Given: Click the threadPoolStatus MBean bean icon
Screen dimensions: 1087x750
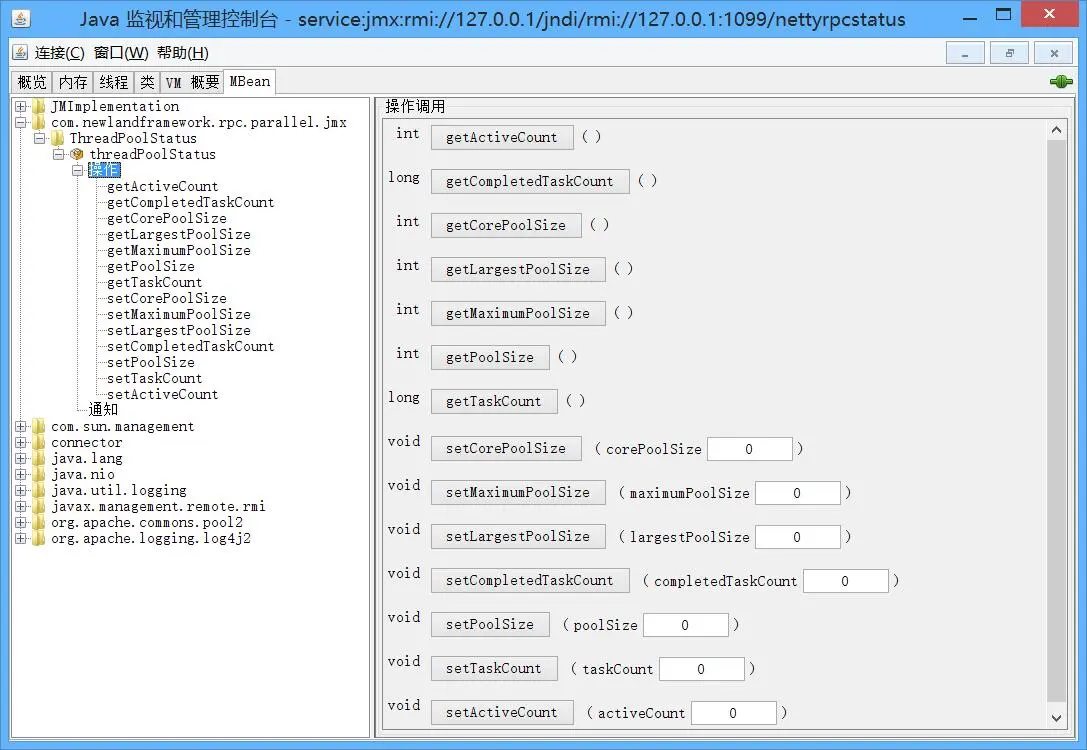Looking at the screenshot, I should point(76,154).
